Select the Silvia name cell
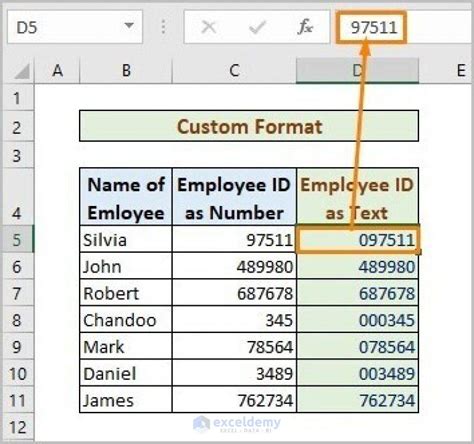Image resolution: width=474 pixels, height=444 pixels. point(126,239)
